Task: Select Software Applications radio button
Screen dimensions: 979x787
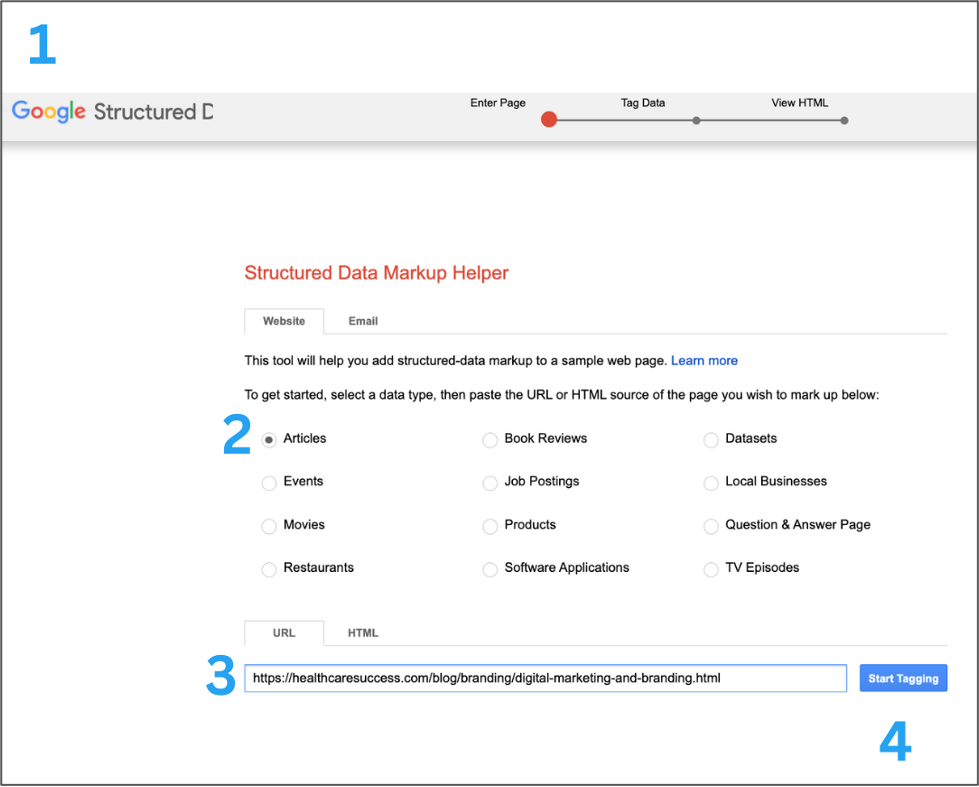Action: pos(490,569)
